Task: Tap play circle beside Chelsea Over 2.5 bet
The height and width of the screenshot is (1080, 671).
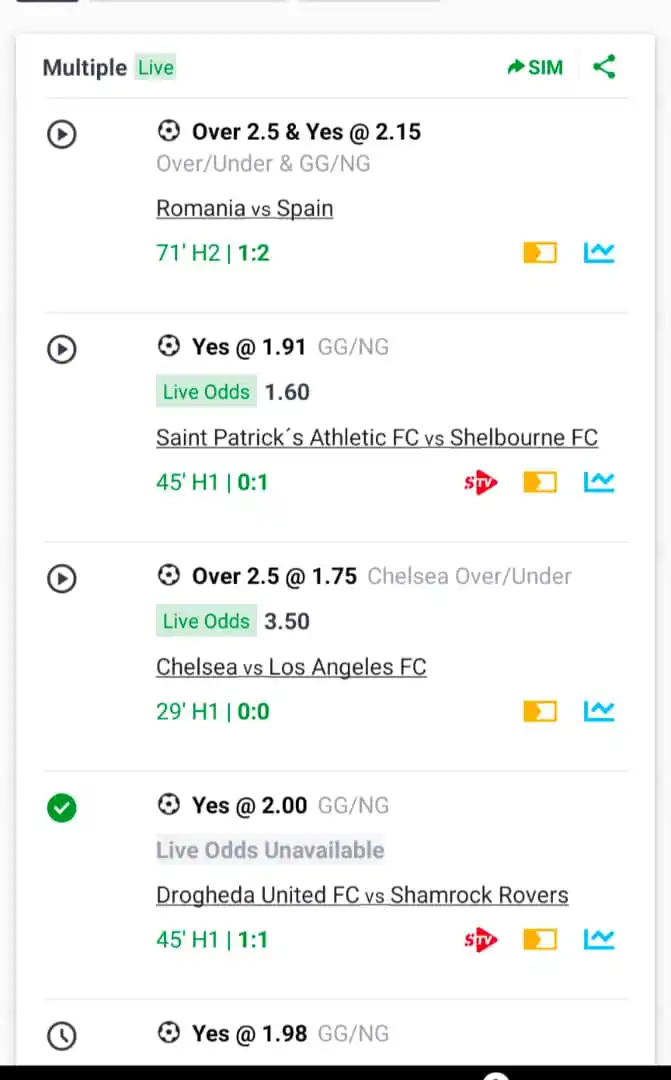Action: click(x=62, y=578)
